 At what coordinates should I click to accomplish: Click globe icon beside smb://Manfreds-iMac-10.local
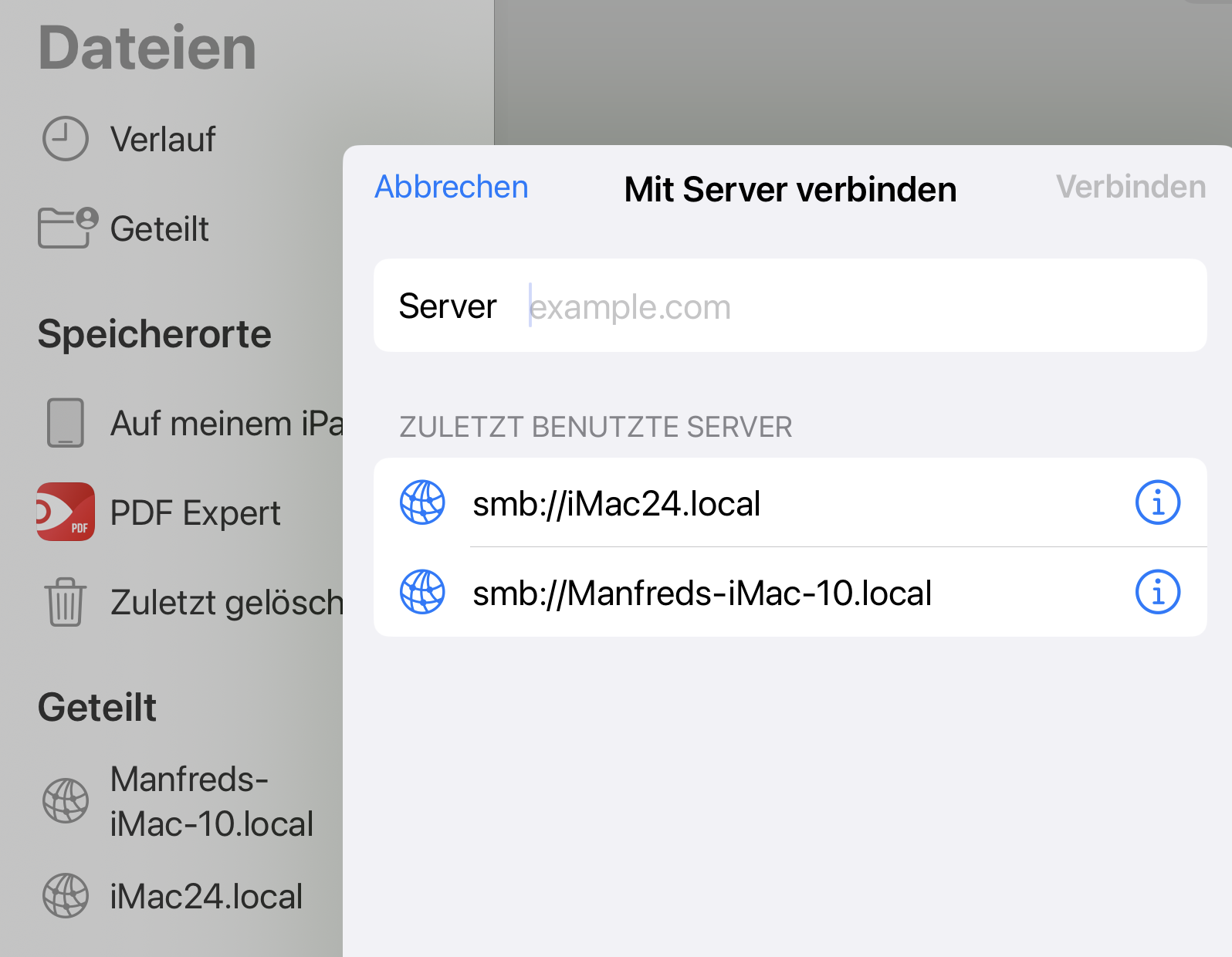point(422,593)
